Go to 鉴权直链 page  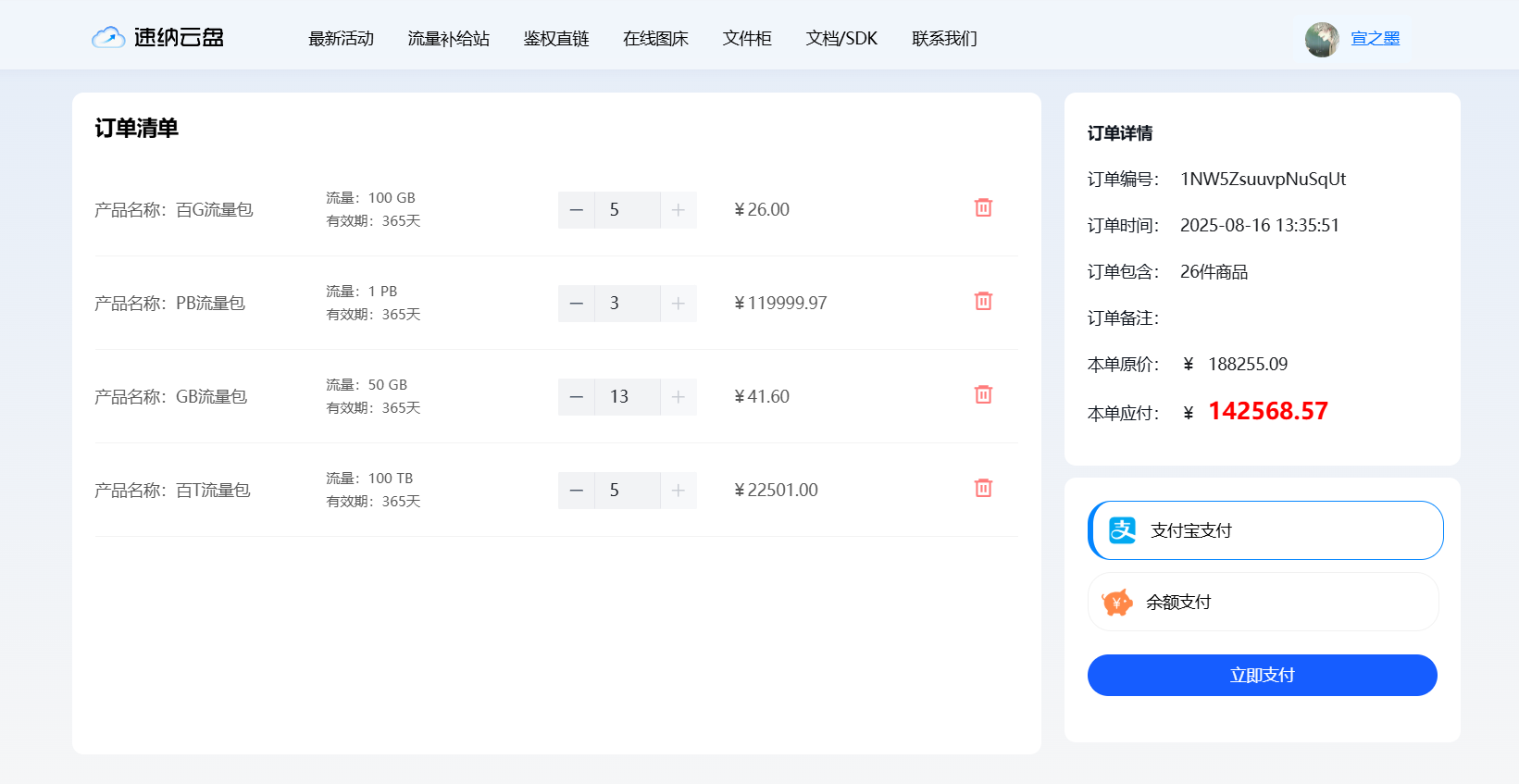pos(556,38)
